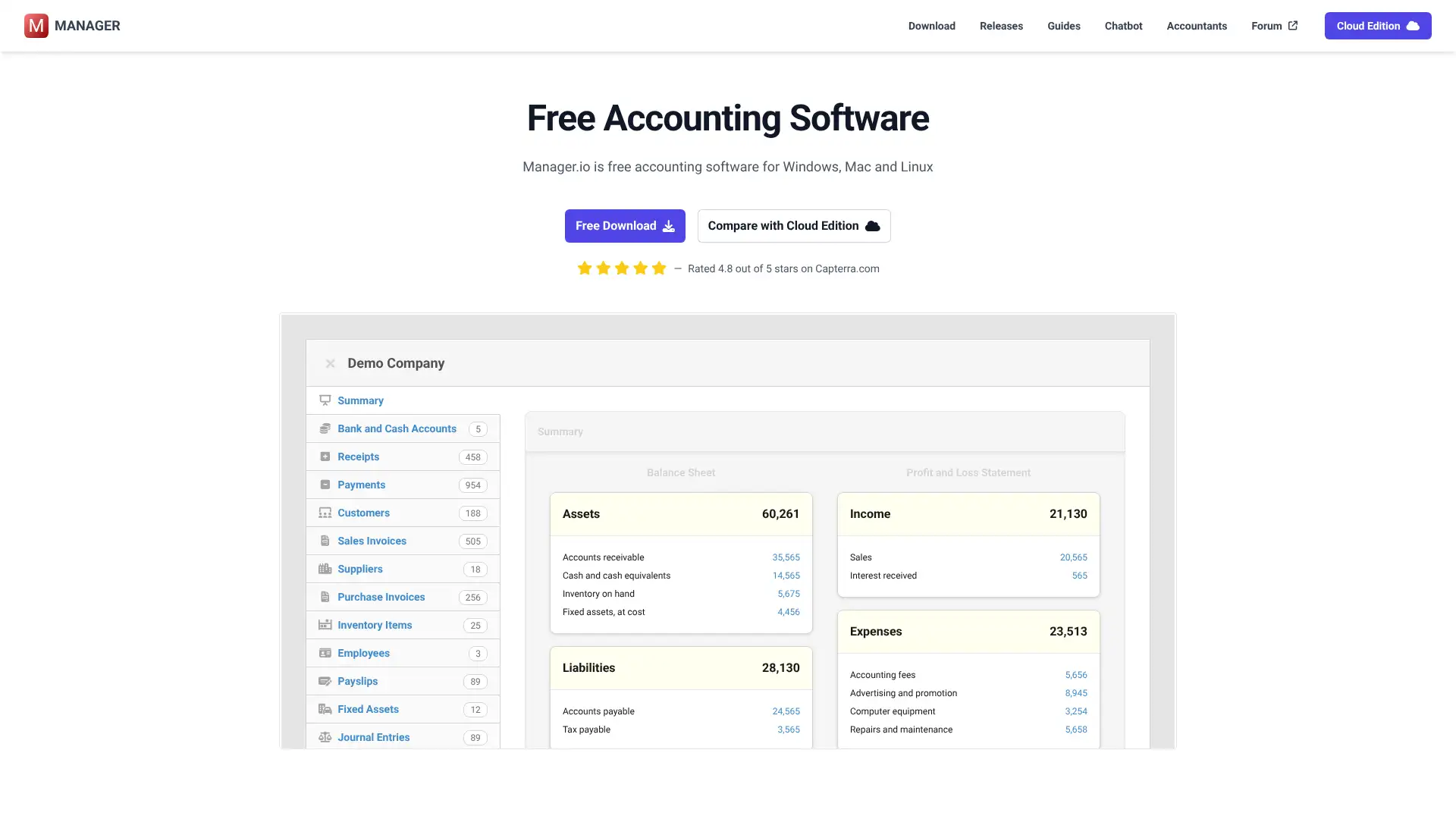The image size is (1456, 819).
Task: Open the Inventory Items link
Action: 375,625
